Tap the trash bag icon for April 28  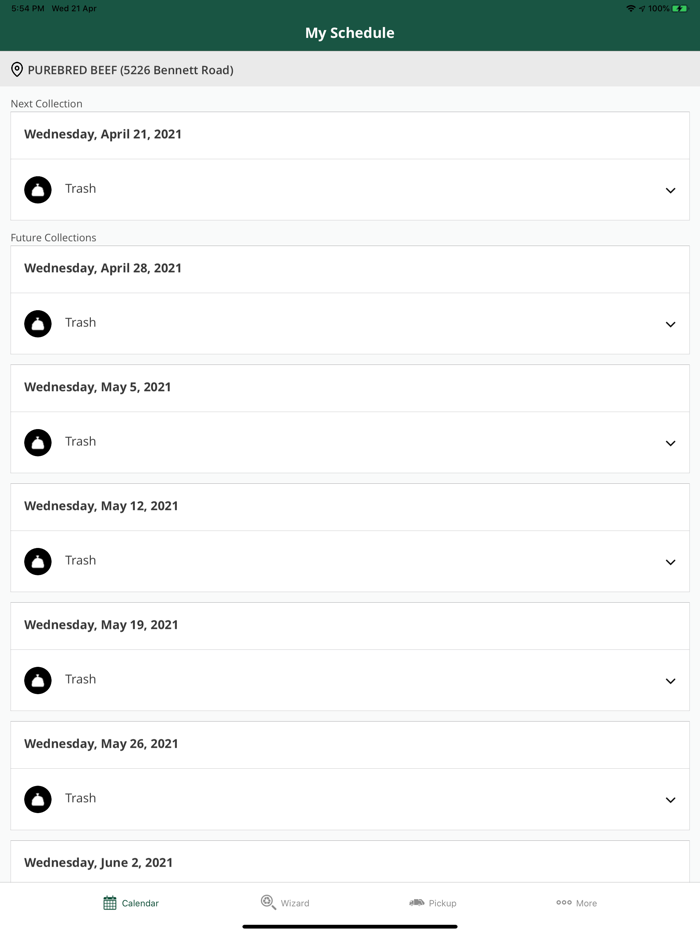[x=38, y=323]
